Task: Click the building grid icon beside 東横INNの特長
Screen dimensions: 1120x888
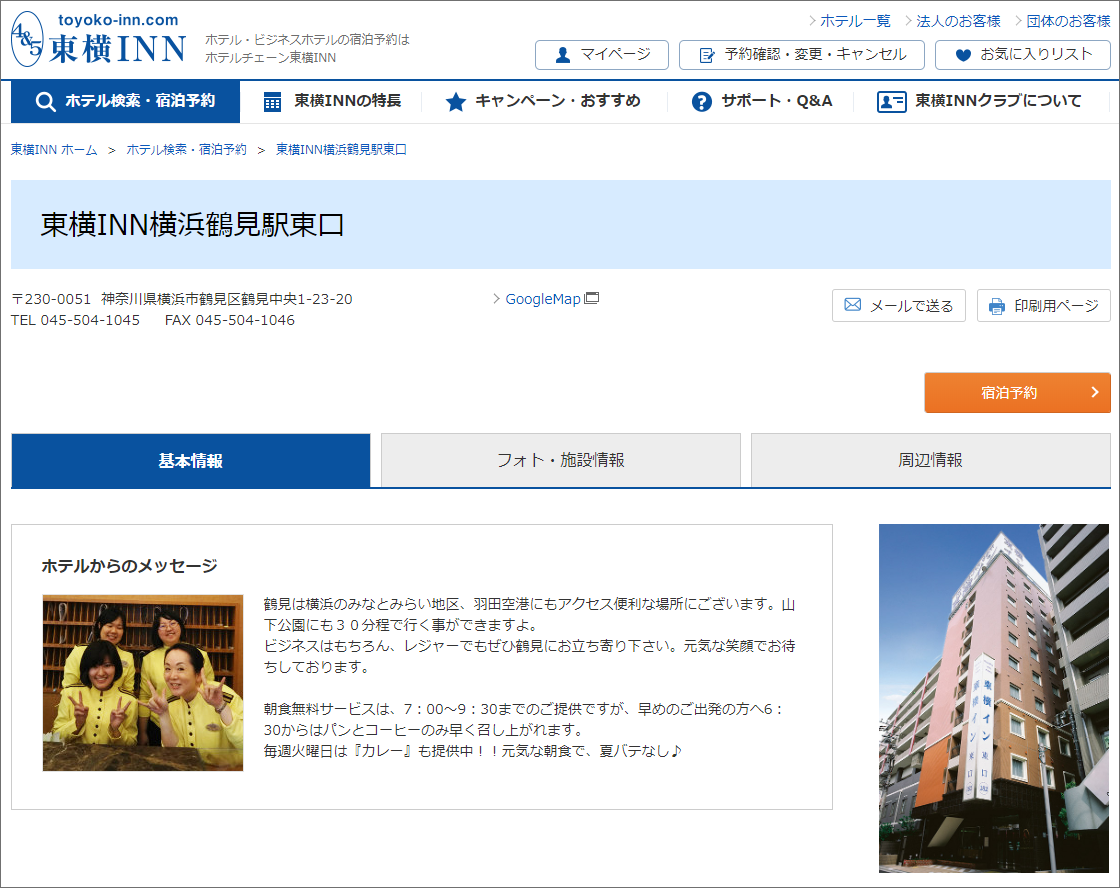Action: coord(272,102)
